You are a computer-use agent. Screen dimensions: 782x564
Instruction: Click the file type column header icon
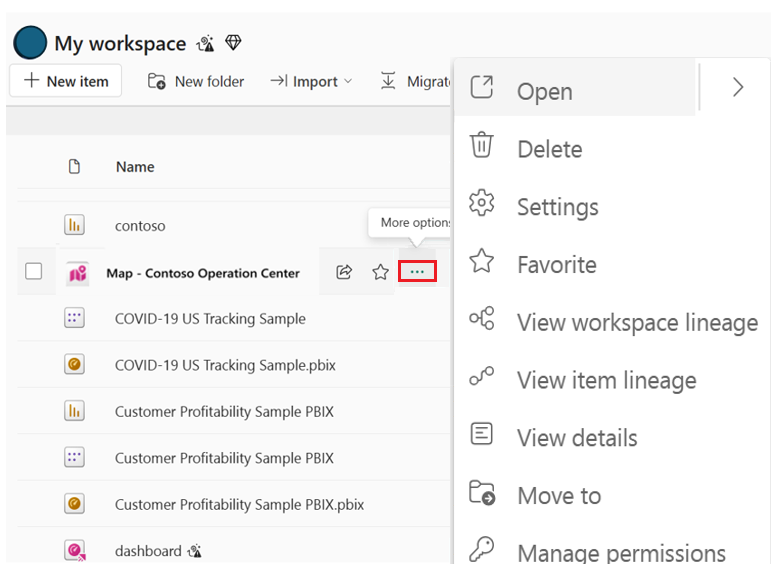pos(74,167)
